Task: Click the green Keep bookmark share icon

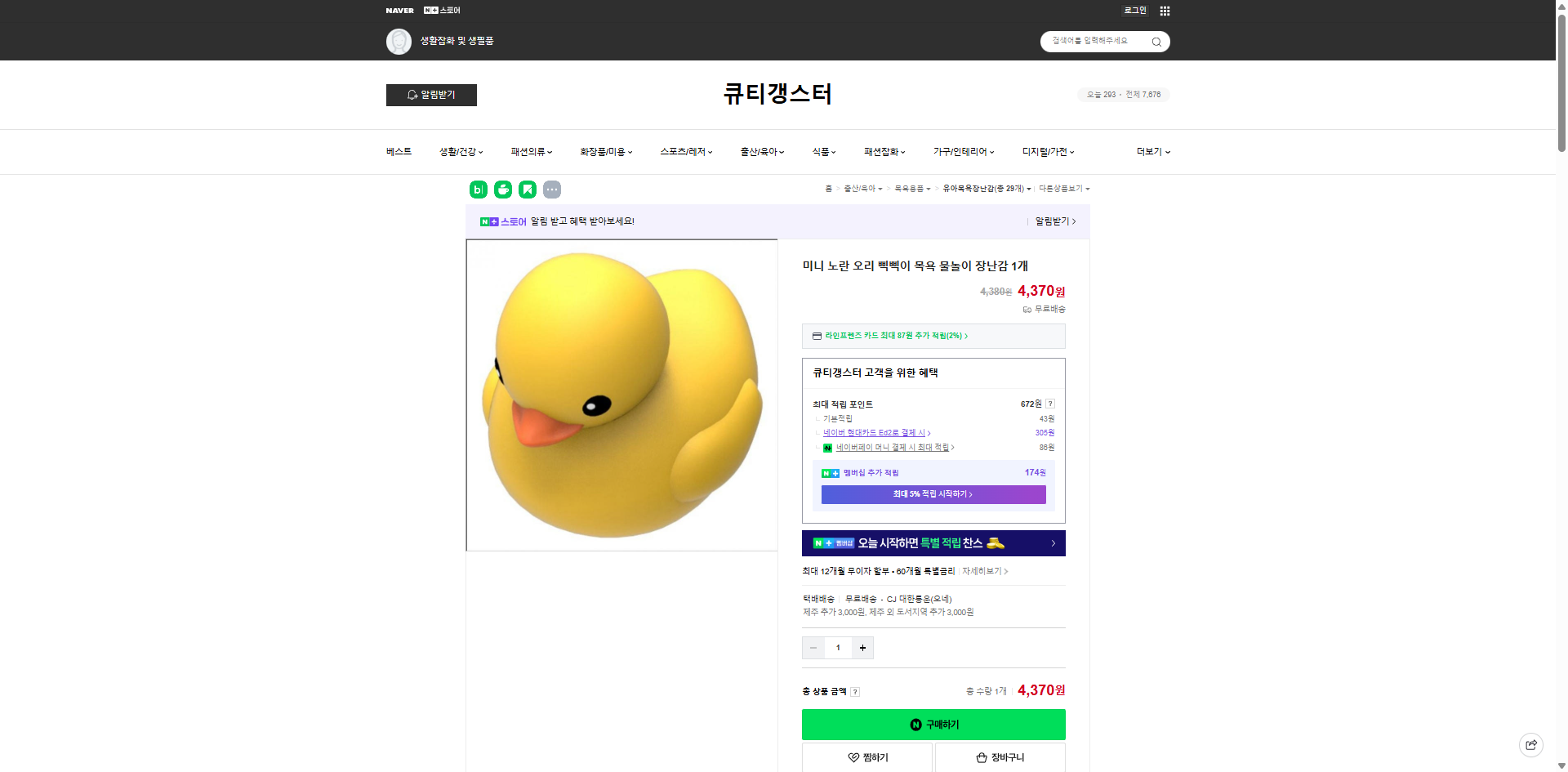Action: tap(528, 190)
